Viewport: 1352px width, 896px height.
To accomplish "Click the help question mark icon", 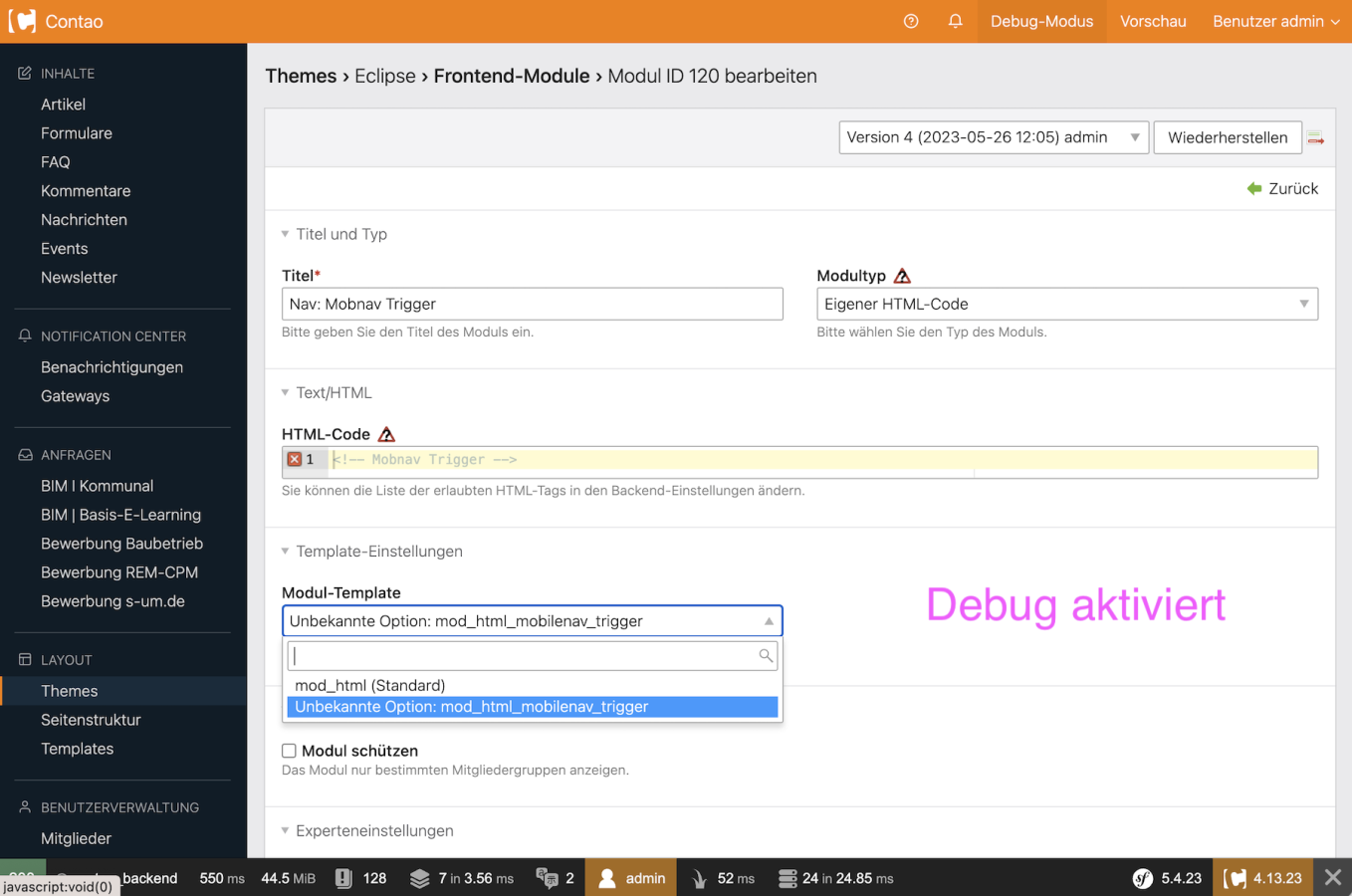I will [x=910, y=21].
